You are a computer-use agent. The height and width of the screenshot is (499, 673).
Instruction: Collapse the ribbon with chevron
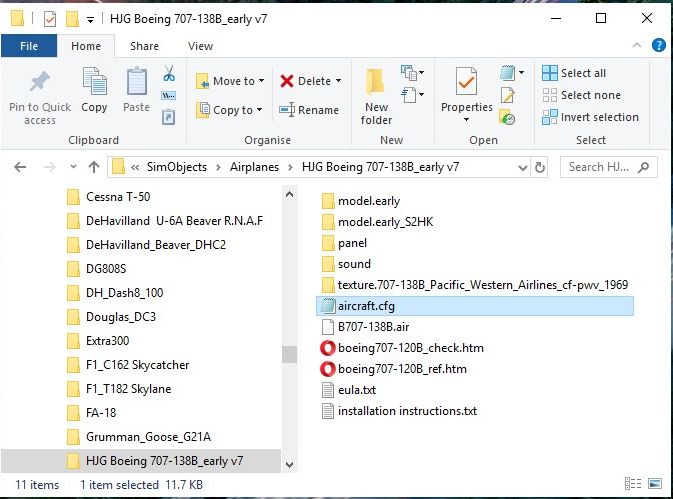click(637, 45)
